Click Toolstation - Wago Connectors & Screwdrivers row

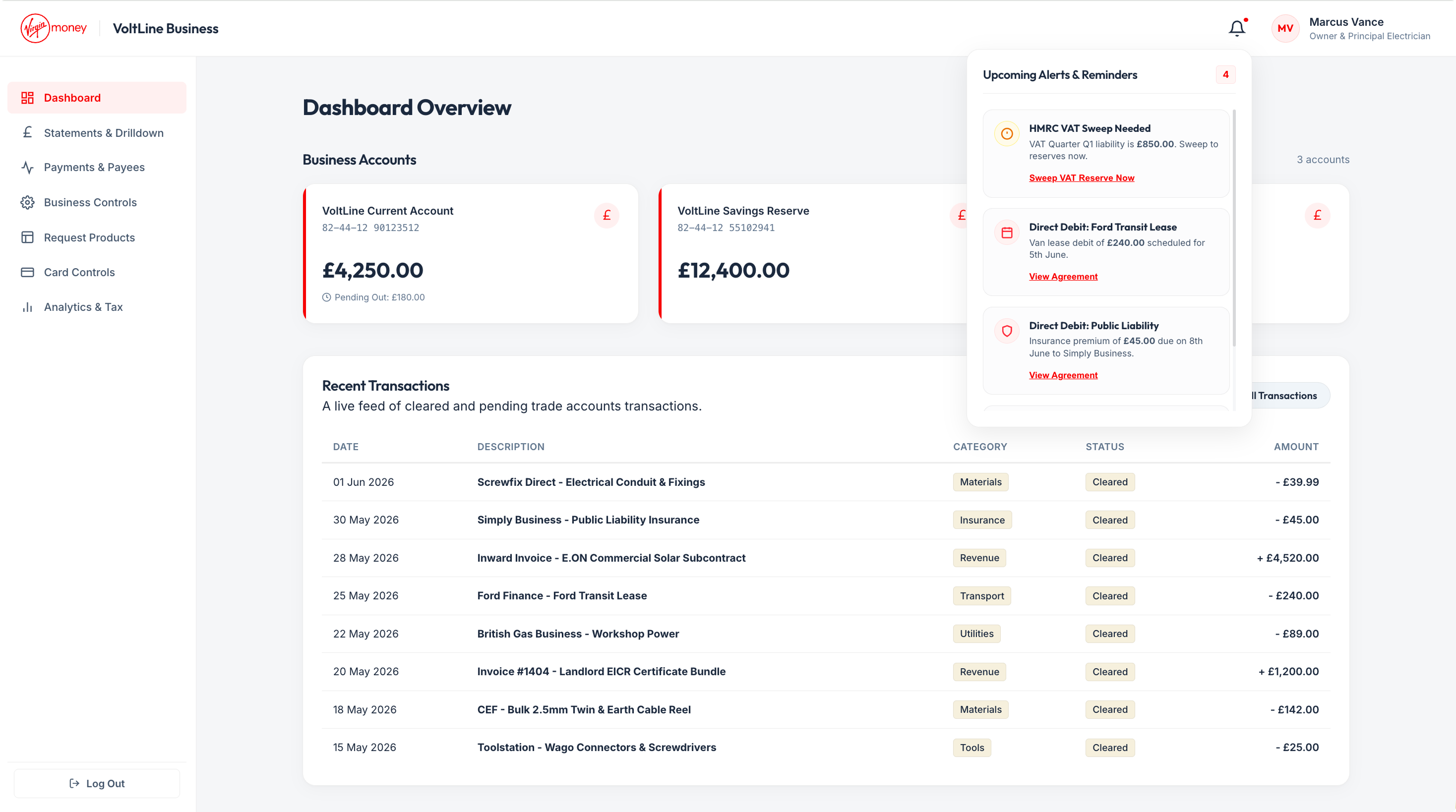coord(826,747)
